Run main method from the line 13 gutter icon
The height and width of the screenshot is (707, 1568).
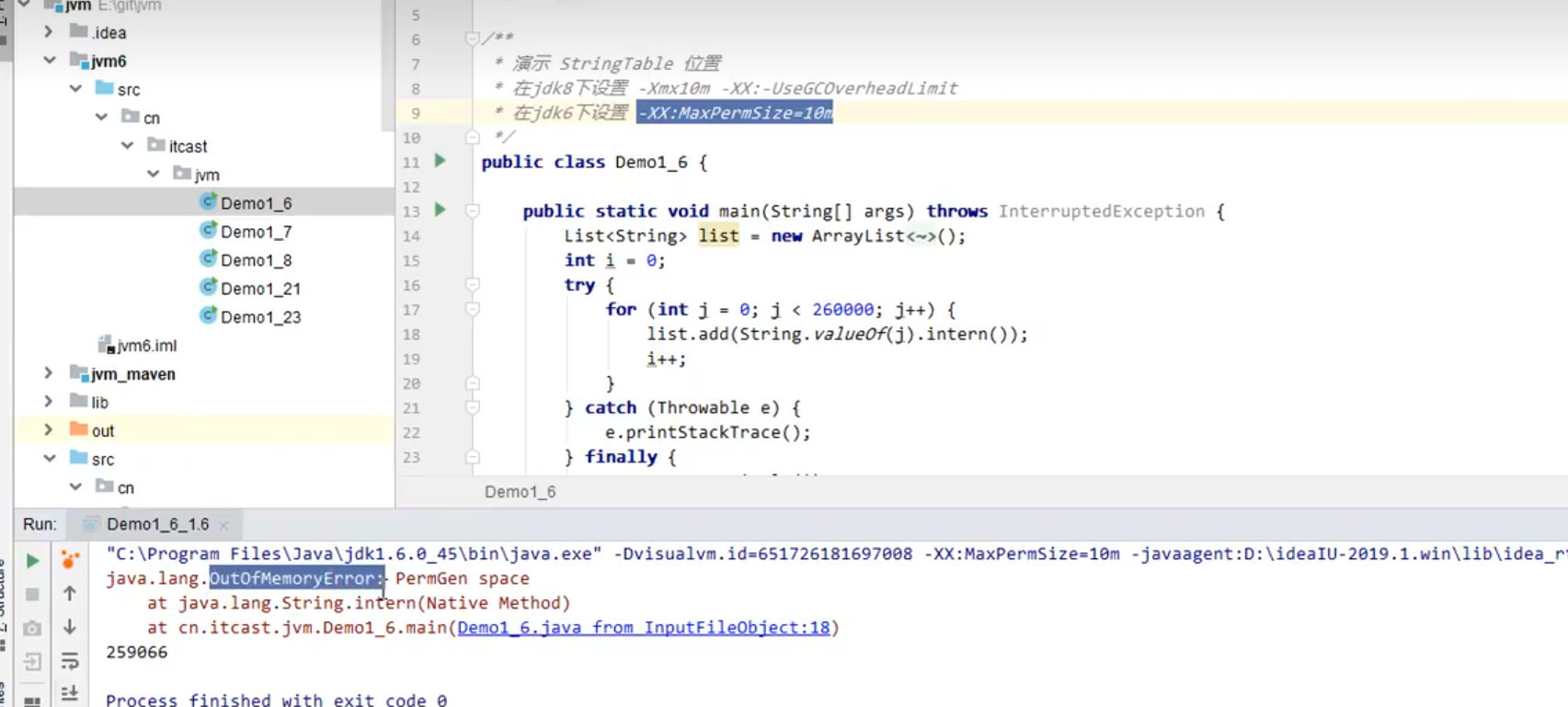coord(441,210)
